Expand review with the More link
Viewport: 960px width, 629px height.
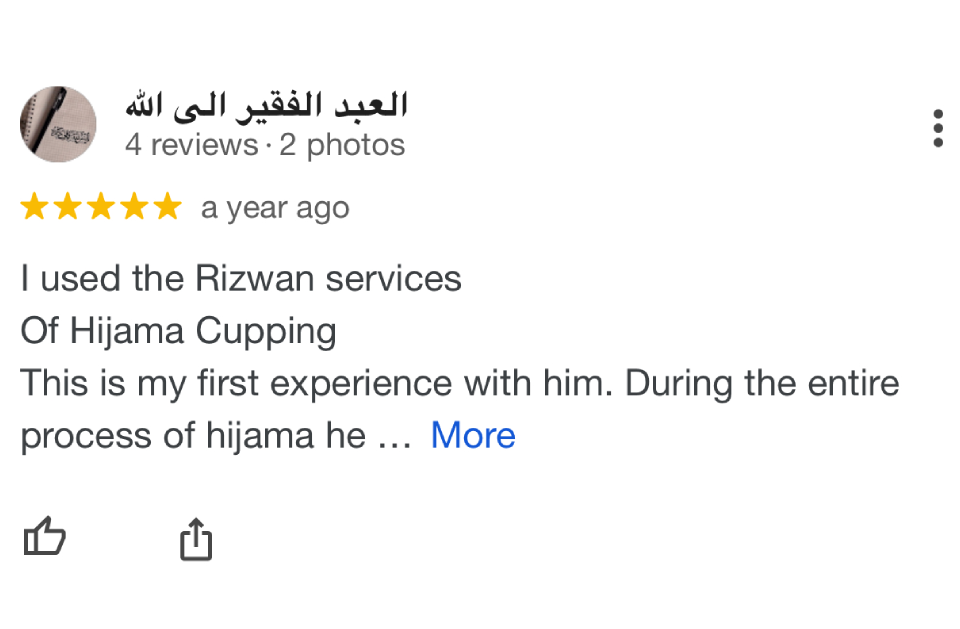click(473, 435)
